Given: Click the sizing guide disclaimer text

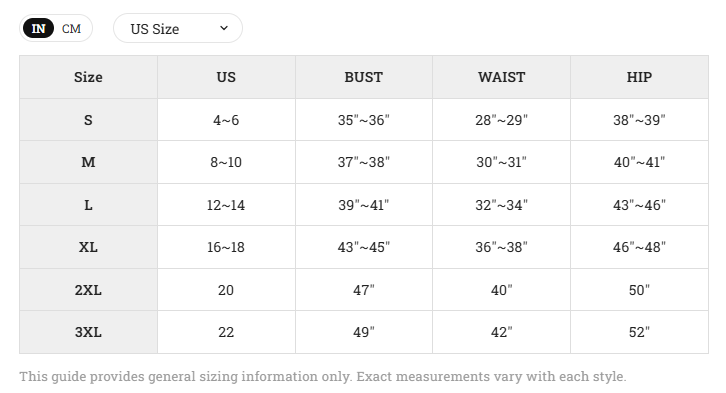Looking at the screenshot, I should [x=323, y=376].
